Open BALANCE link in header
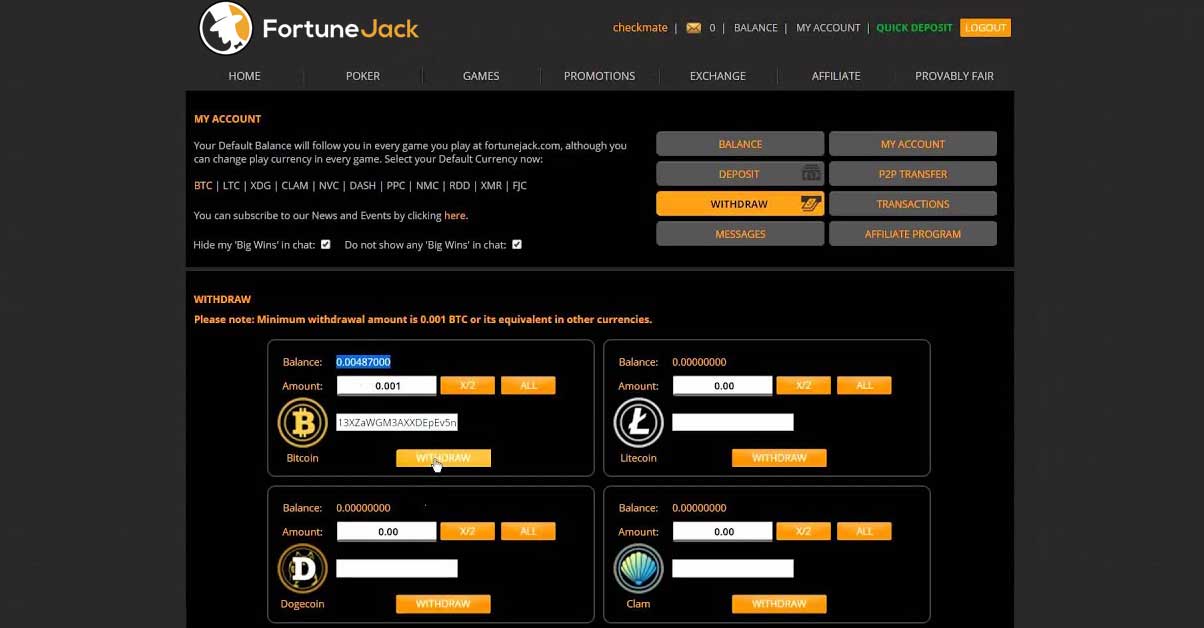 click(x=755, y=28)
